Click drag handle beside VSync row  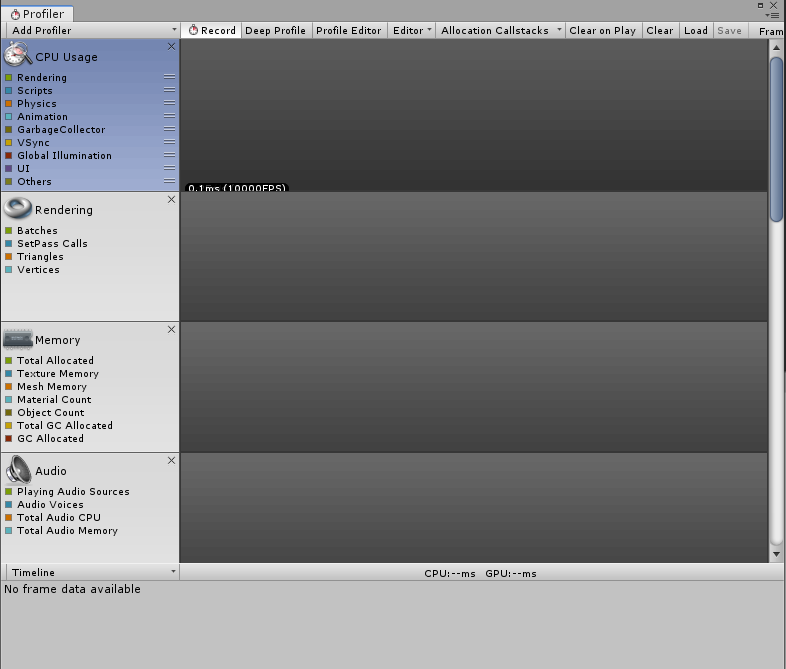(x=169, y=142)
